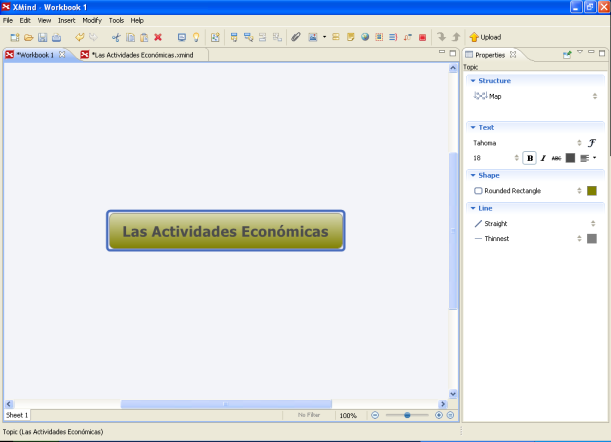
Task: Start Brainstorming with the light bulb icon
Action: pyautogui.click(x=196, y=37)
